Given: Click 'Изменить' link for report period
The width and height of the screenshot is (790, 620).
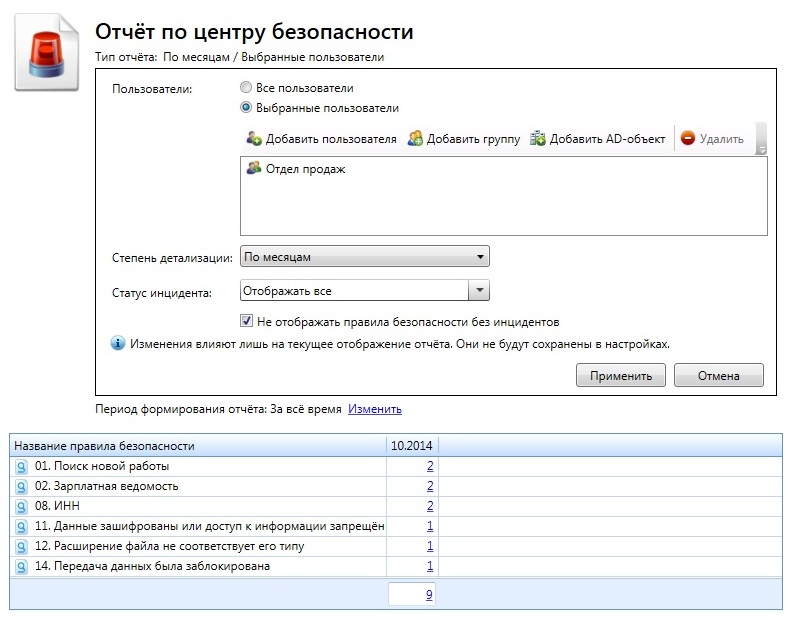Looking at the screenshot, I should [375, 409].
